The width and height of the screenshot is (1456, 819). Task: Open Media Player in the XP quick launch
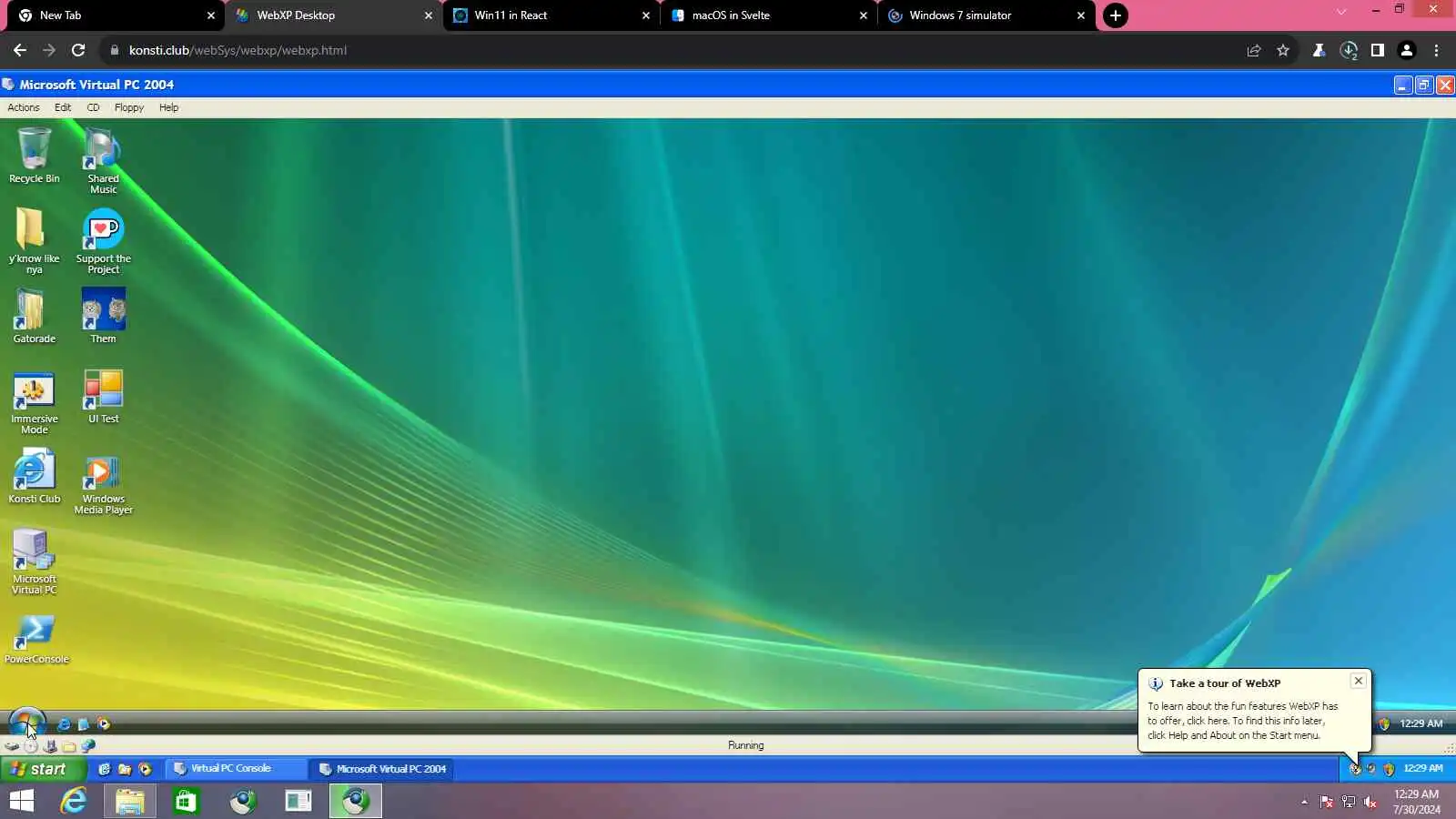point(145,769)
